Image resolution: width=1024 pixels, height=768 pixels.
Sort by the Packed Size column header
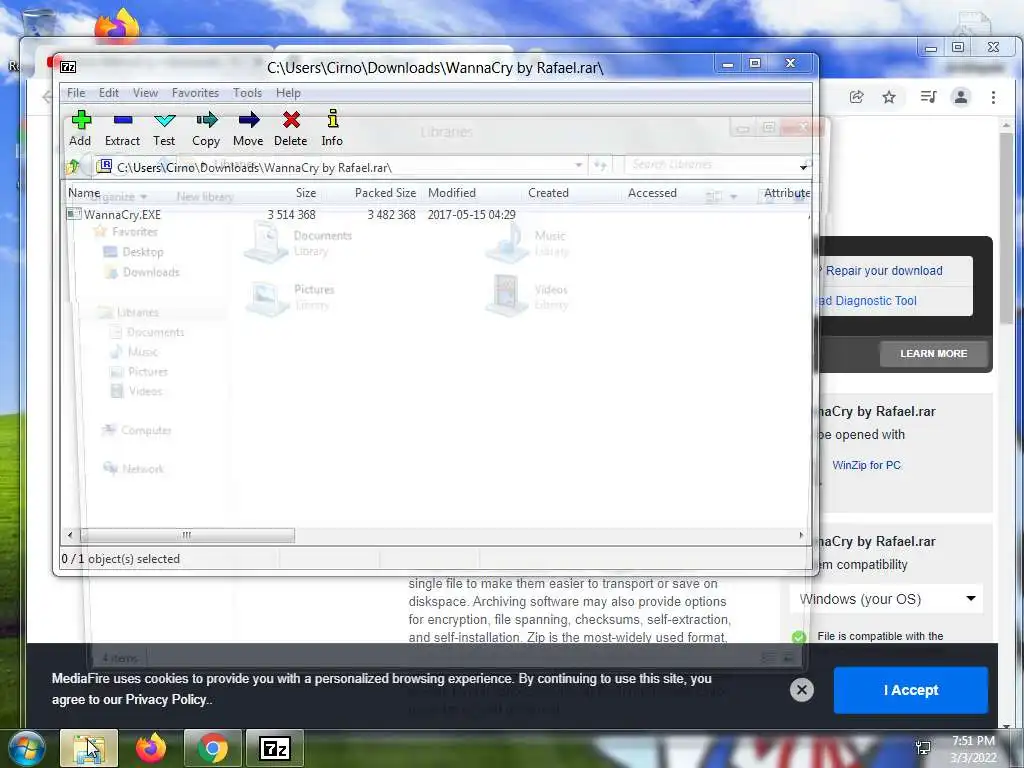coord(385,193)
